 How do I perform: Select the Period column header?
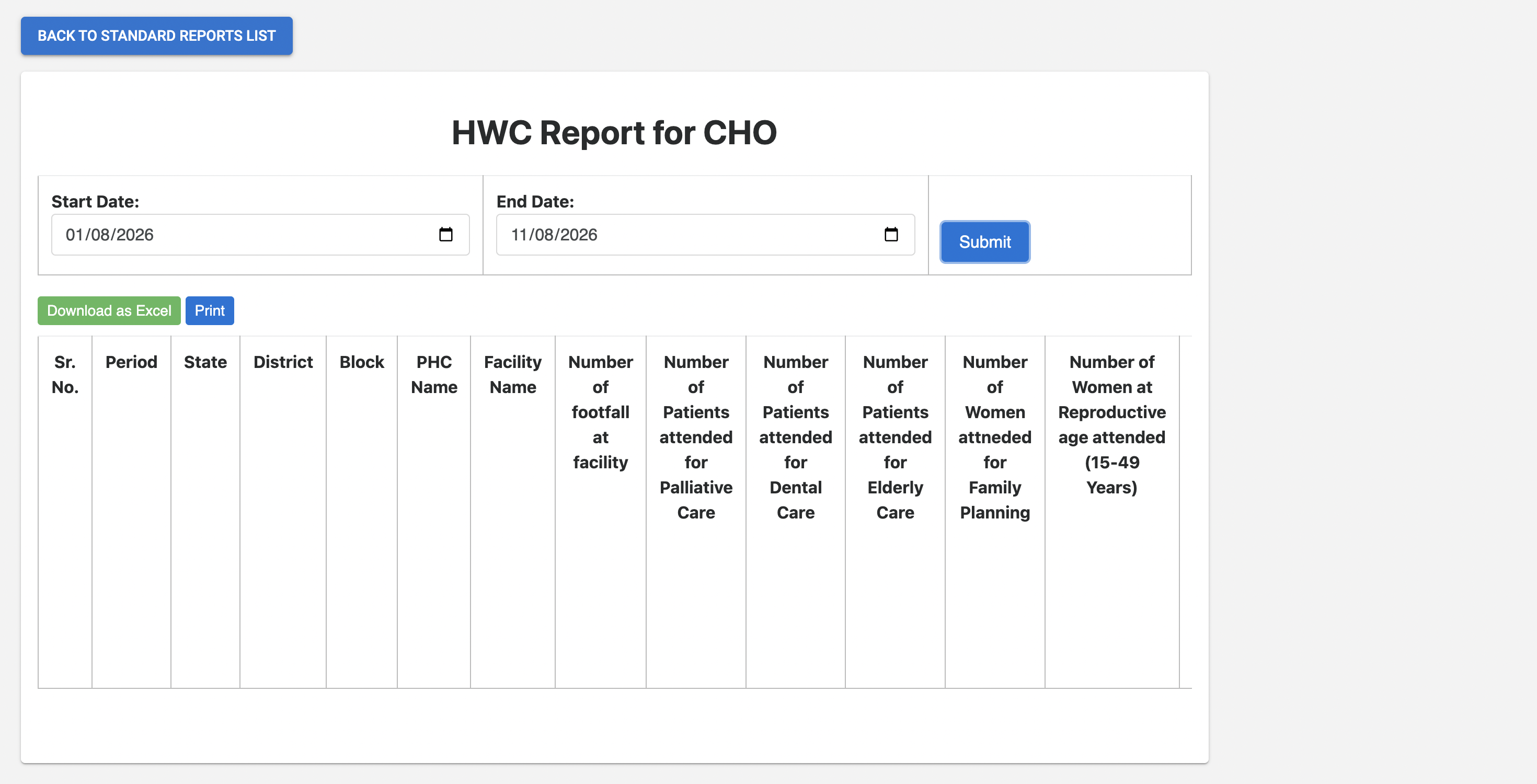pyautogui.click(x=131, y=362)
